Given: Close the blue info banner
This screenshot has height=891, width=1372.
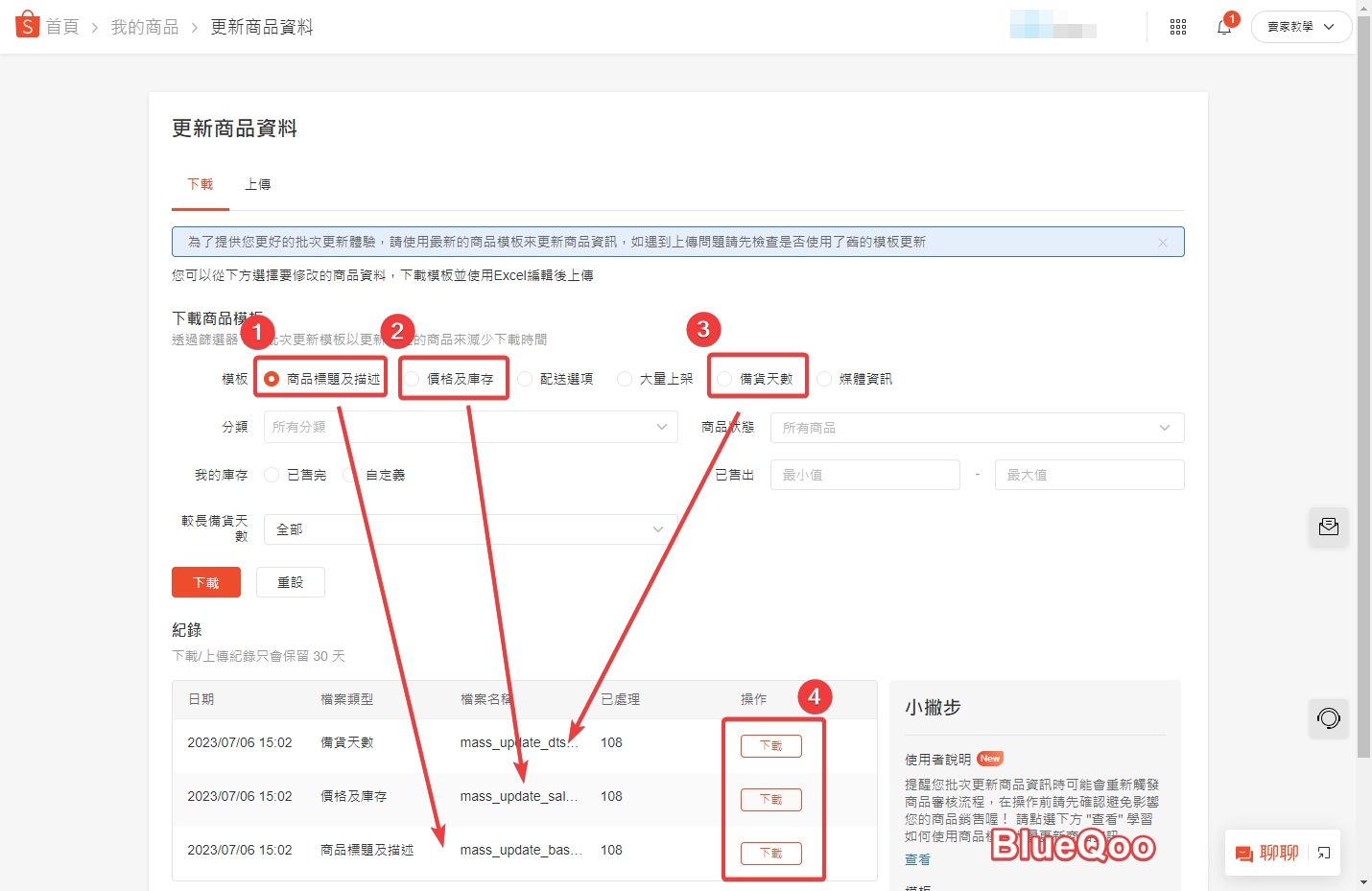Looking at the screenshot, I should click(x=1163, y=243).
